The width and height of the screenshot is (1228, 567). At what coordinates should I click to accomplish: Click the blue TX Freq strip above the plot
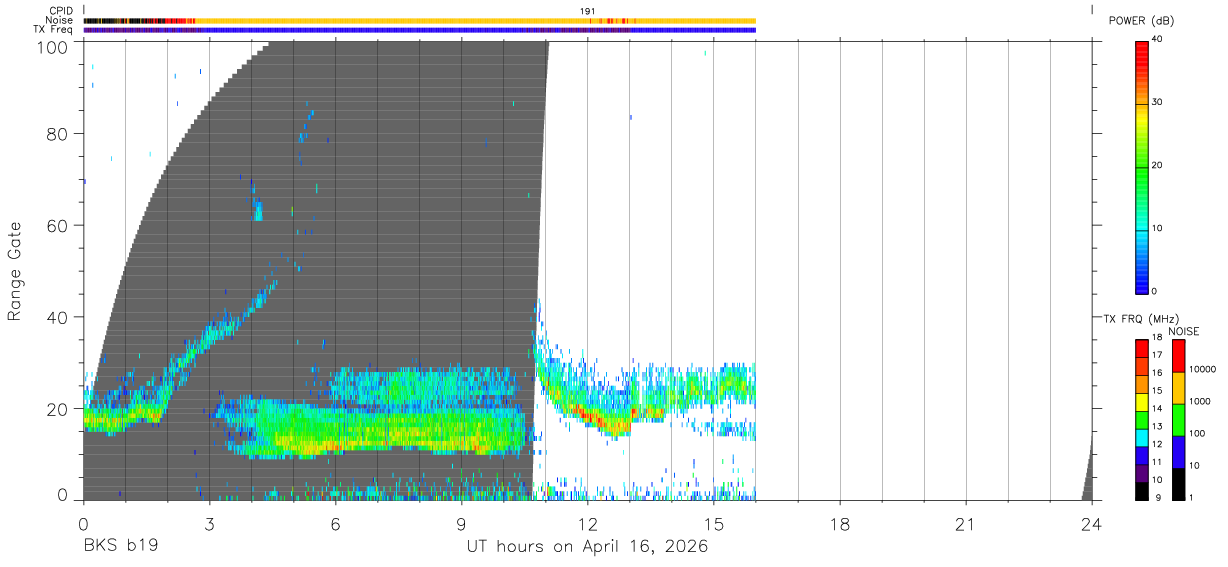pyautogui.click(x=420, y=30)
